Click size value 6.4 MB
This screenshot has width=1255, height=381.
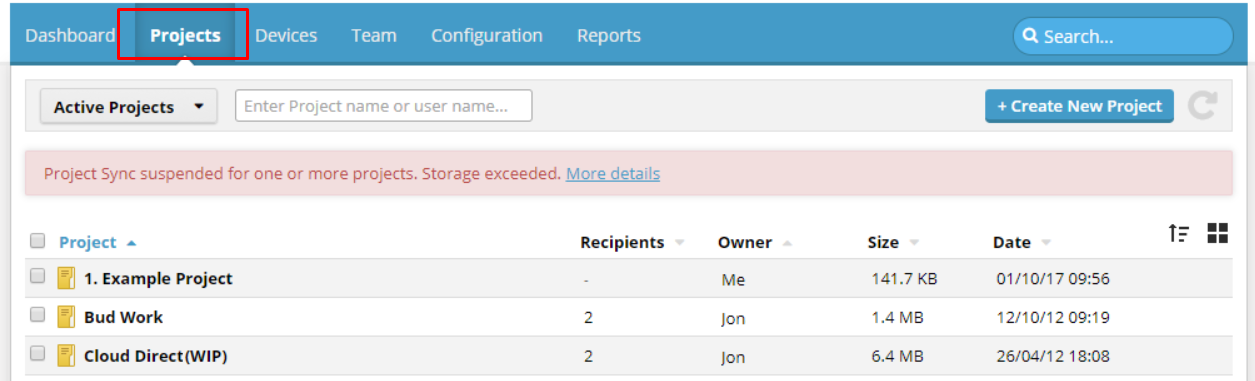(897, 356)
